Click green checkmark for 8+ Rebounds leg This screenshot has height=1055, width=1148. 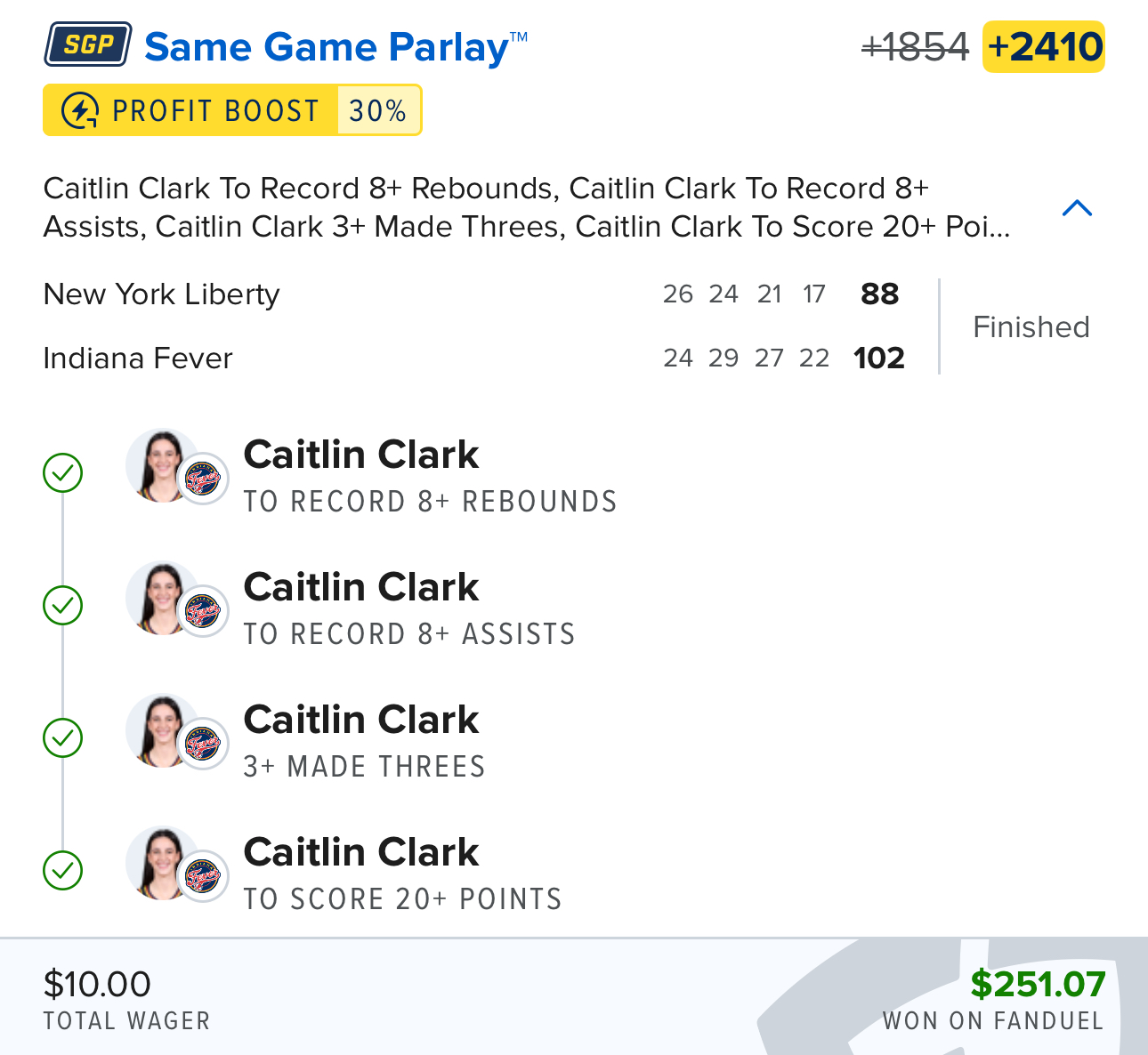click(63, 473)
